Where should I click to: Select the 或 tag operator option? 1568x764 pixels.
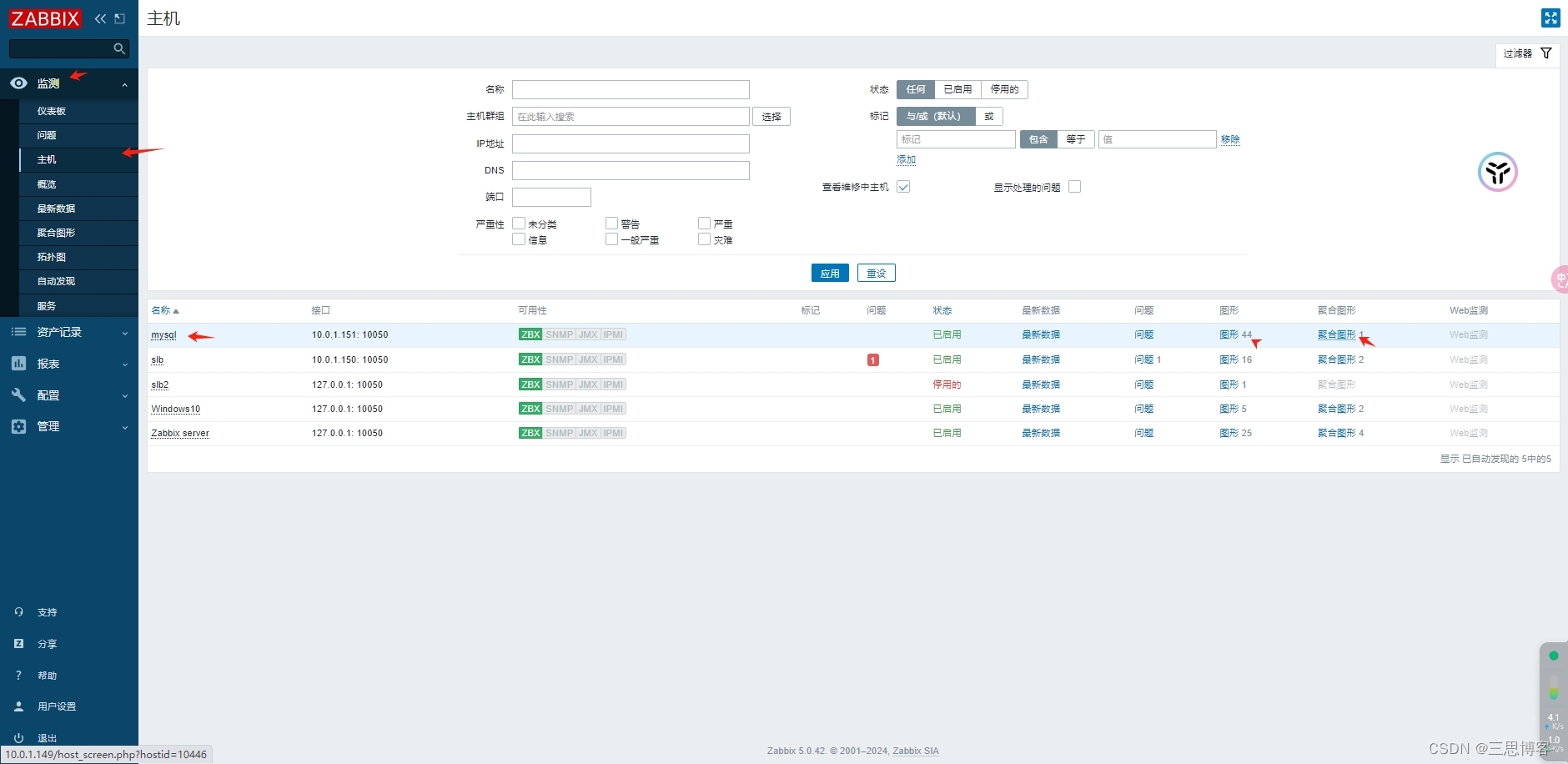[x=988, y=116]
